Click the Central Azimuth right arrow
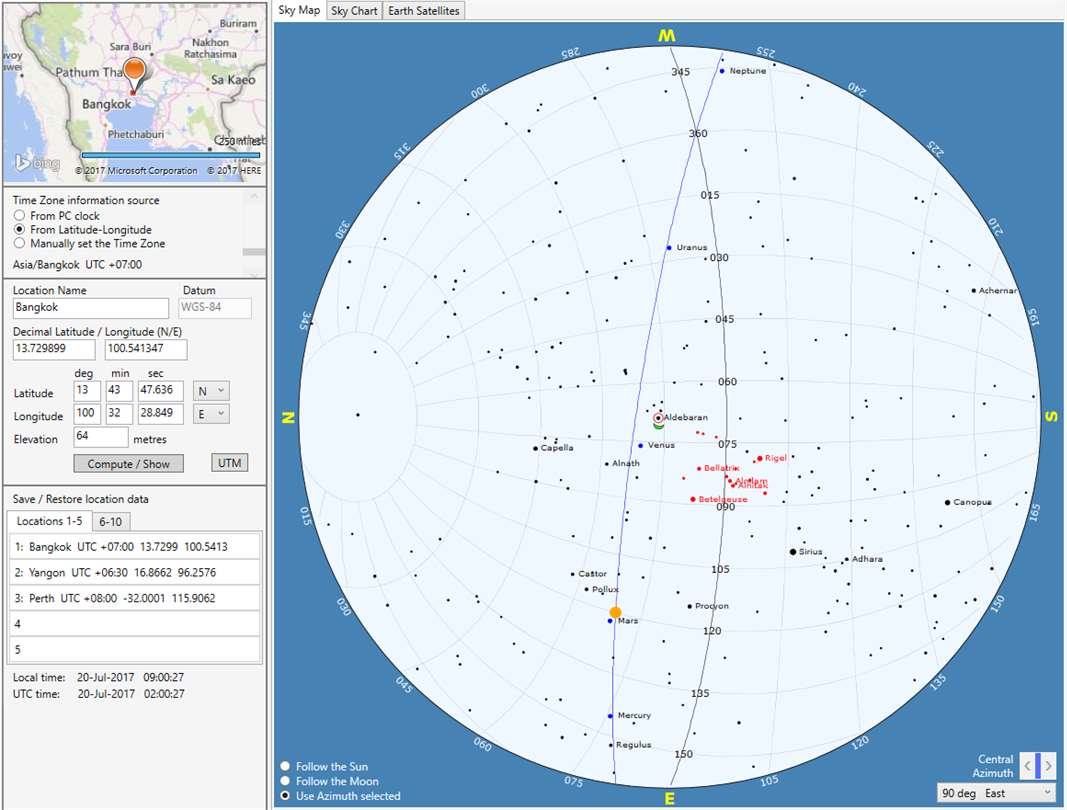The height and width of the screenshot is (810, 1067). point(1049,766)
